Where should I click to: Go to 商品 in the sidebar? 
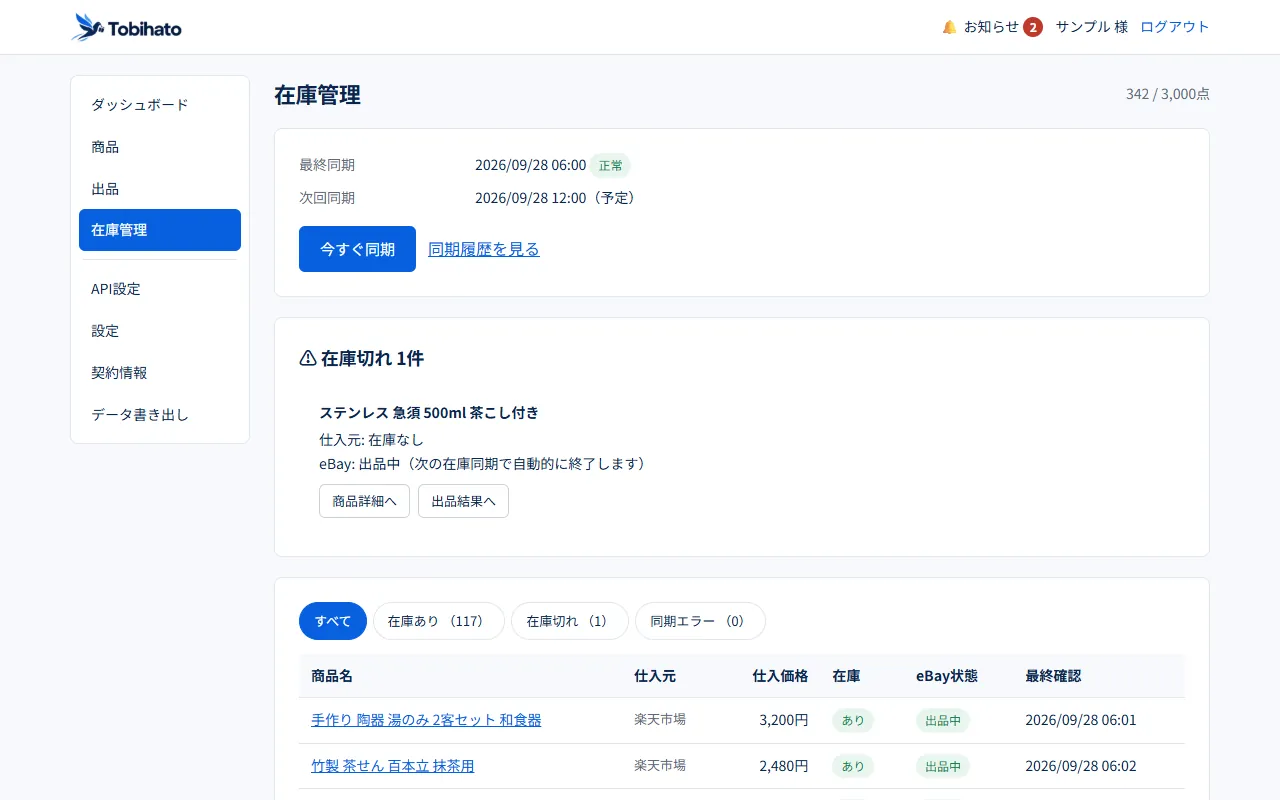[160, 147]
